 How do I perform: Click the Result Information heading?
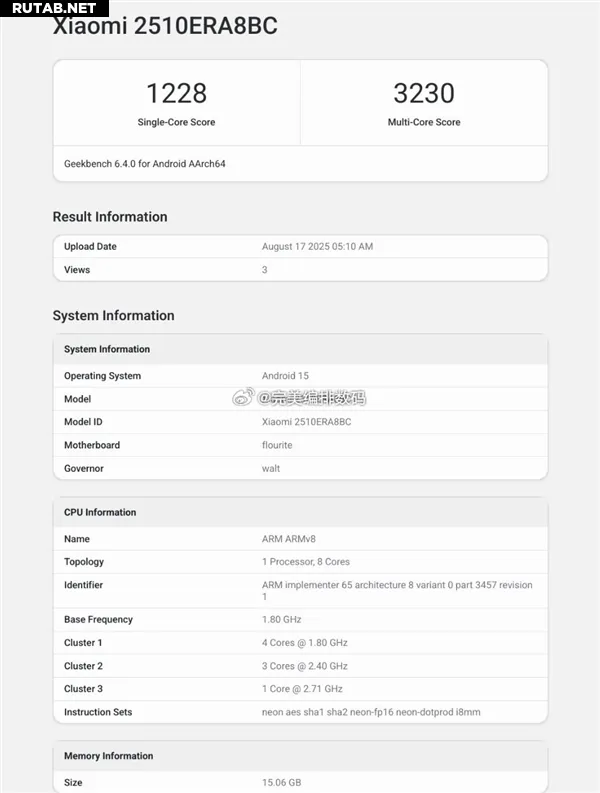[x=110, y=216]
